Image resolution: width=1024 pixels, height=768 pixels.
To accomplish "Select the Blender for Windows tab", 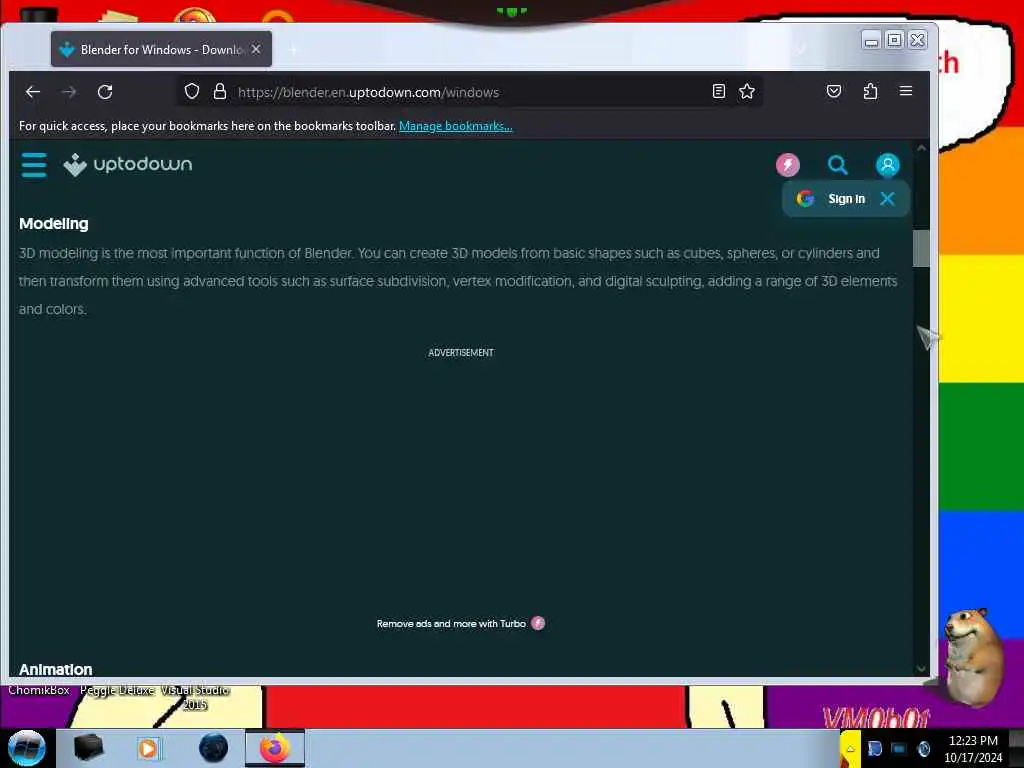I will click(161, 49).
